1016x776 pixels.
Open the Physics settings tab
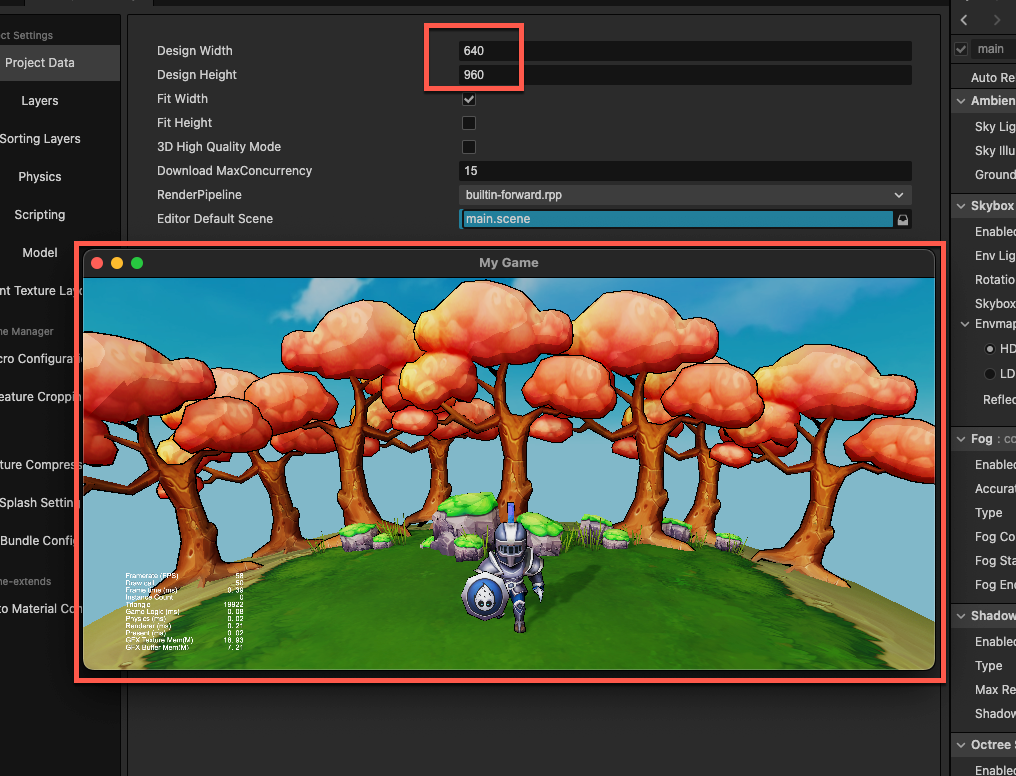tap(40, 177)
